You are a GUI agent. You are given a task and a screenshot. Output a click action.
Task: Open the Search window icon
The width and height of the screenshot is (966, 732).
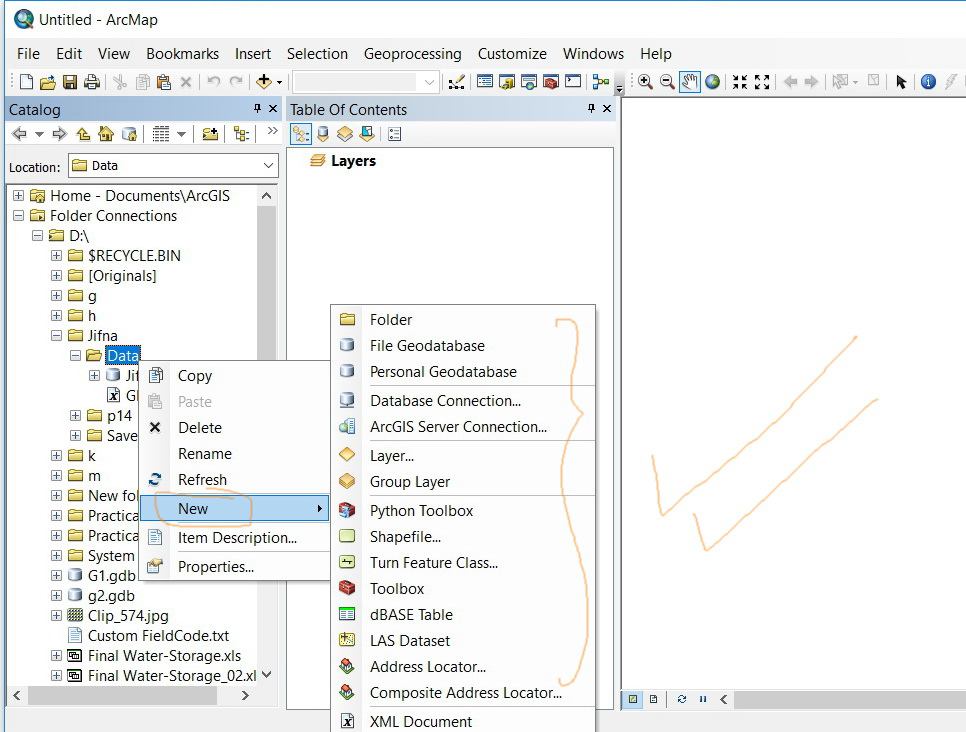pos(529,81)
